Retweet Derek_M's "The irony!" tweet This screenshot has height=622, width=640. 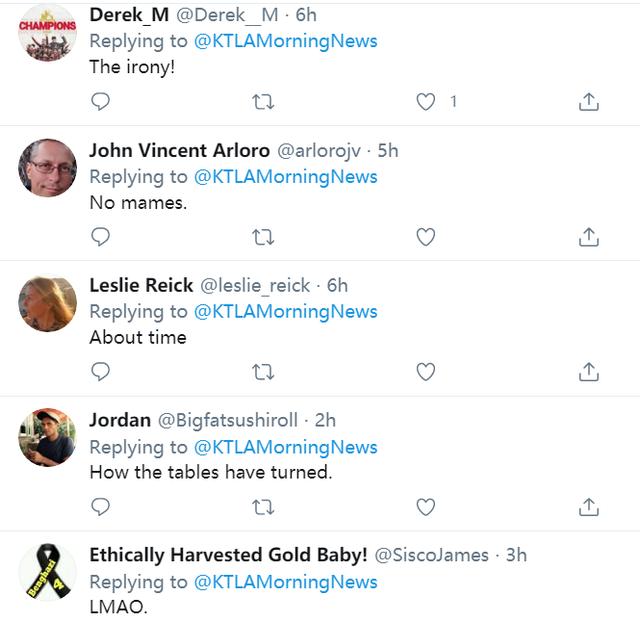tap(263, 101)
